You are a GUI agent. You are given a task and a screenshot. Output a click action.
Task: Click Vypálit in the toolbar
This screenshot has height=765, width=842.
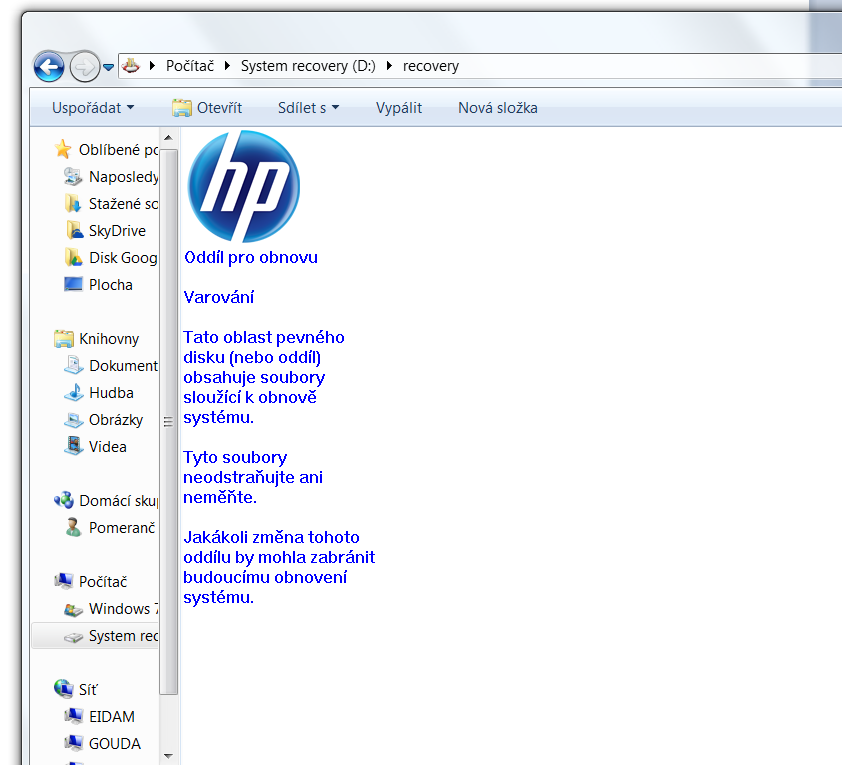click(399, 108)
